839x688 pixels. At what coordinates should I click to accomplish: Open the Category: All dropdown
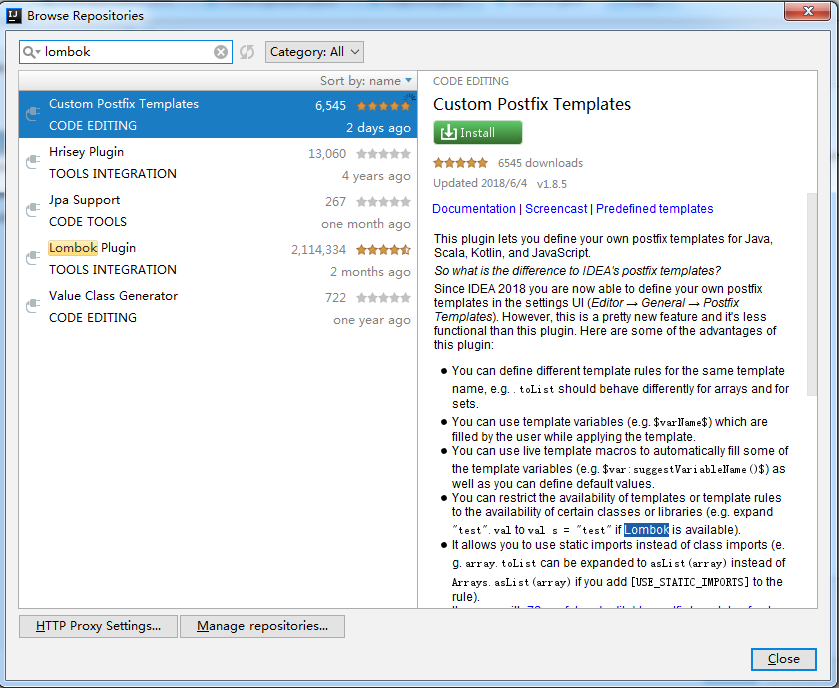(x=314, y=52)
